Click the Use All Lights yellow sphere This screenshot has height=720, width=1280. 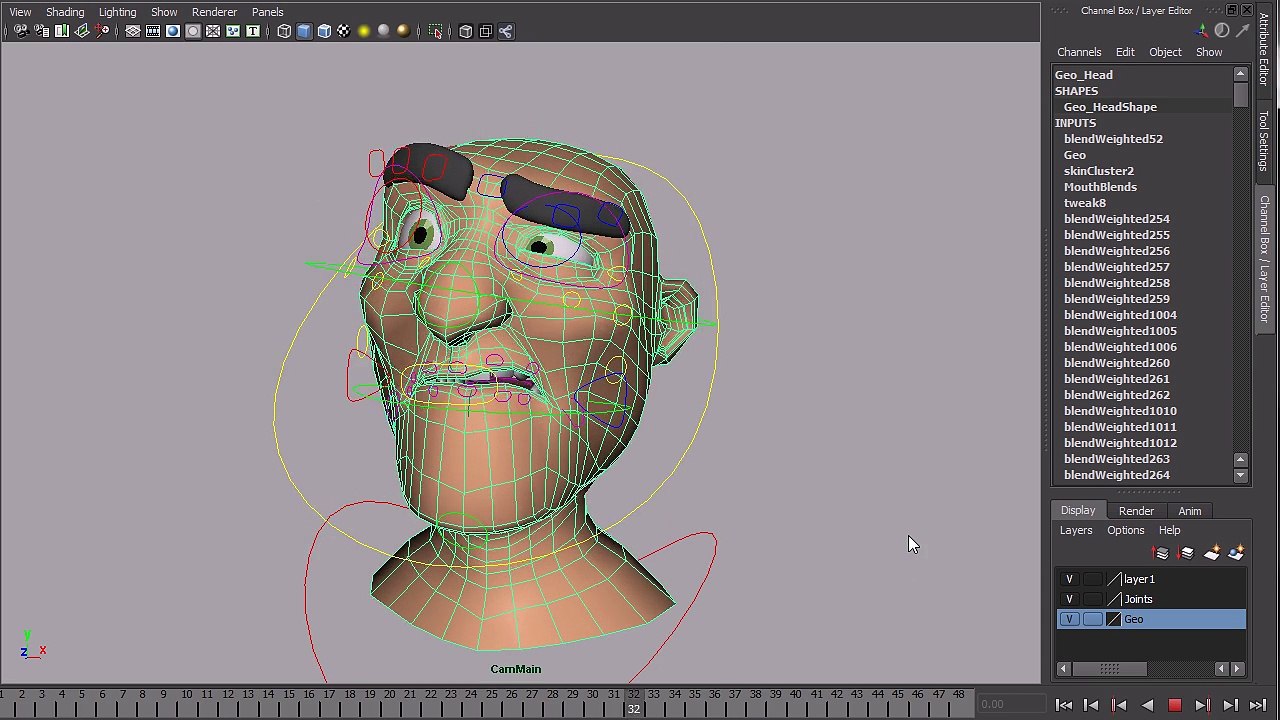[364, 31]
